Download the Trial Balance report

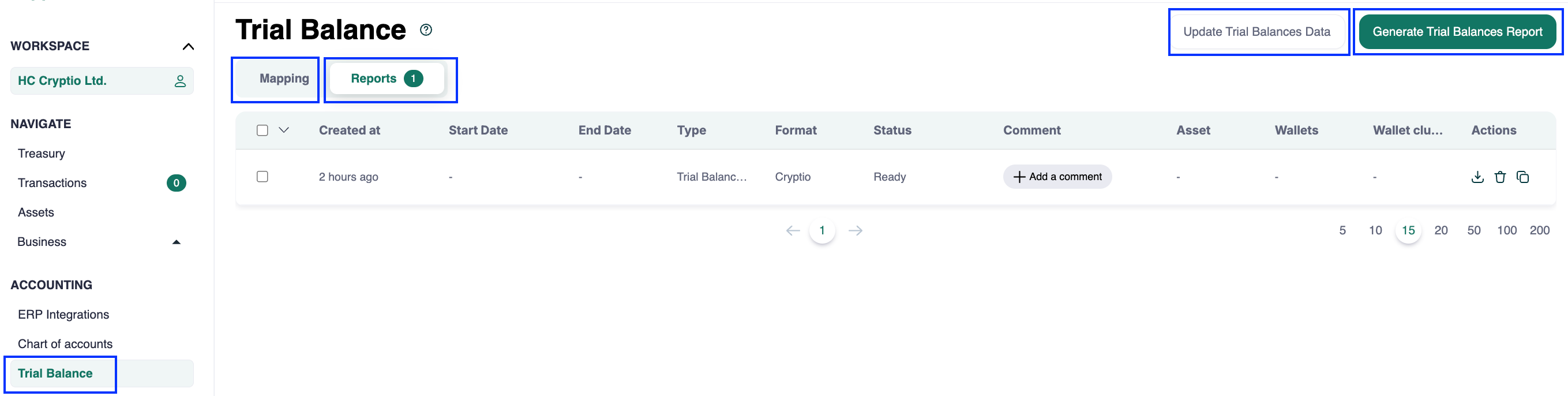click(x=1477, y=177)
